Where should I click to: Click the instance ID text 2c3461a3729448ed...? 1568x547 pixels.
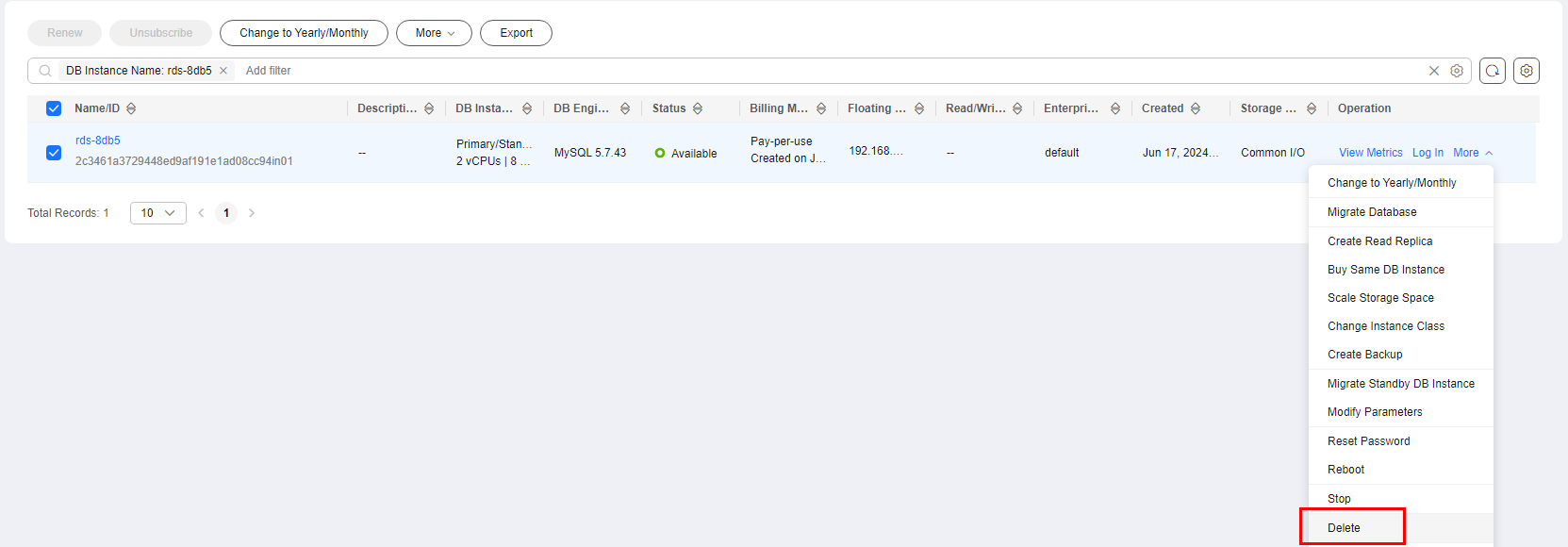184,161
